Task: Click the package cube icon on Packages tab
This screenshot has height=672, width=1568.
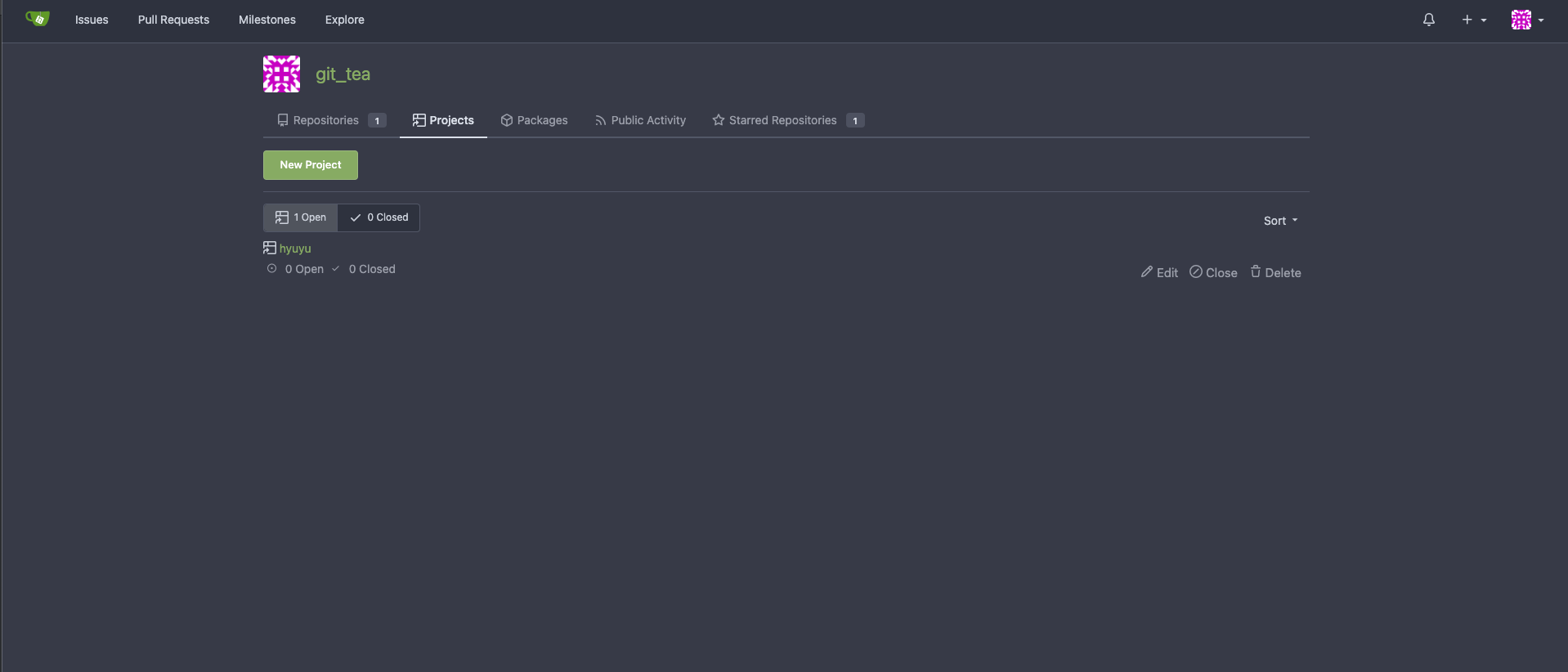Action: pos(507,120)
